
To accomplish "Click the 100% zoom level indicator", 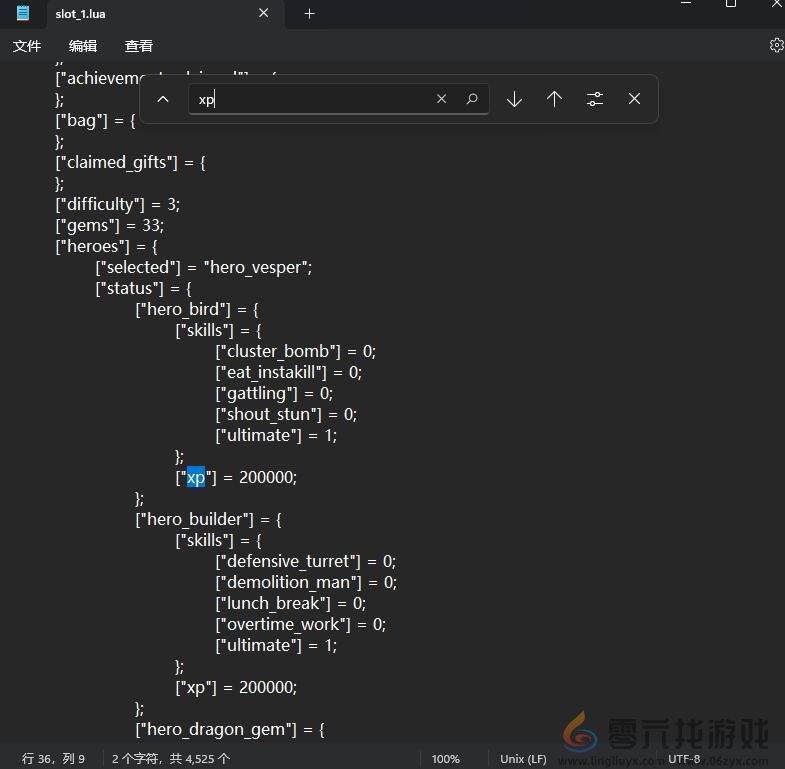I will coord(446,759).
